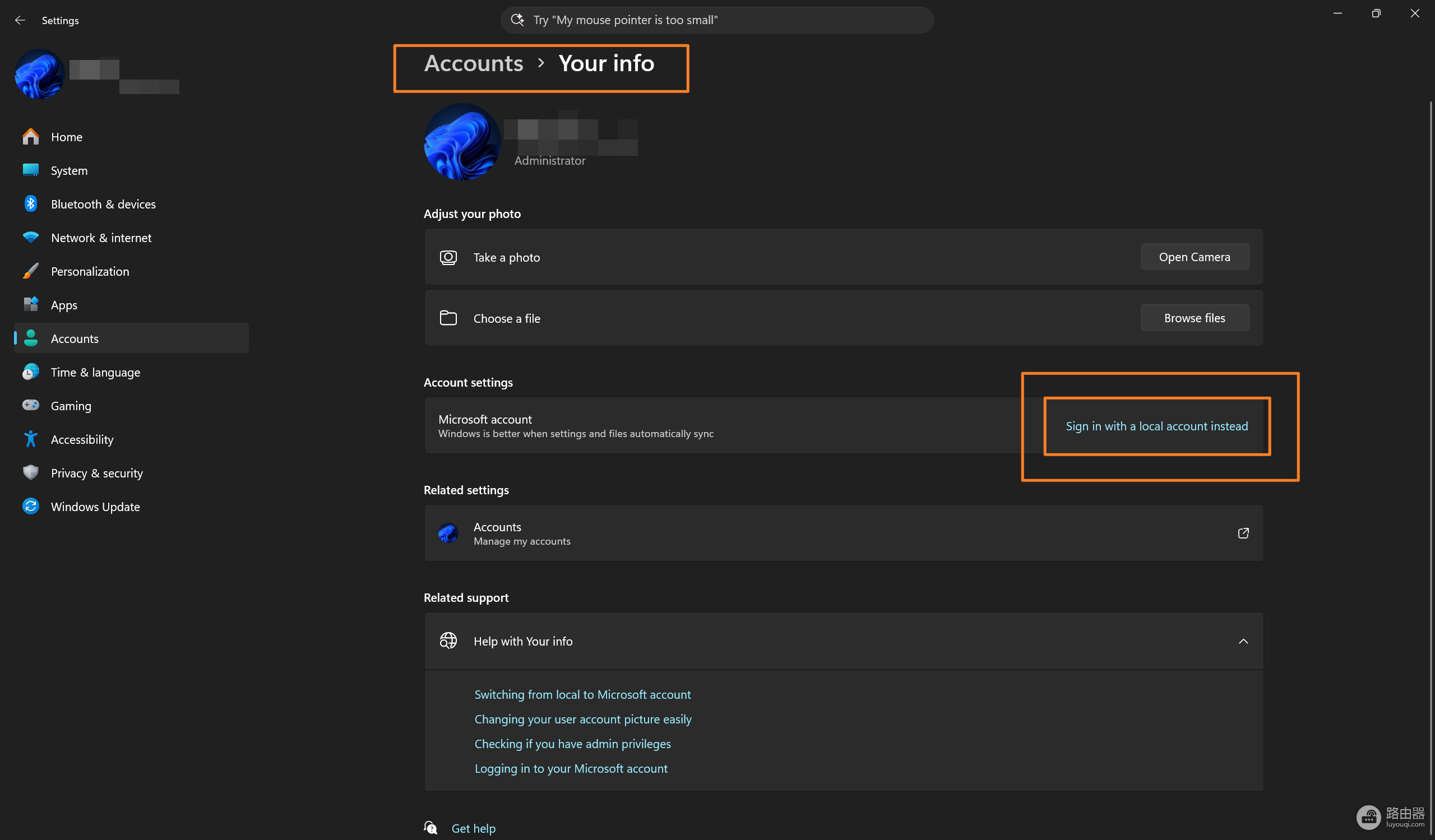1435x840 pixels.
Task: Click the Time & language clock icon
Action: point(31,372)
